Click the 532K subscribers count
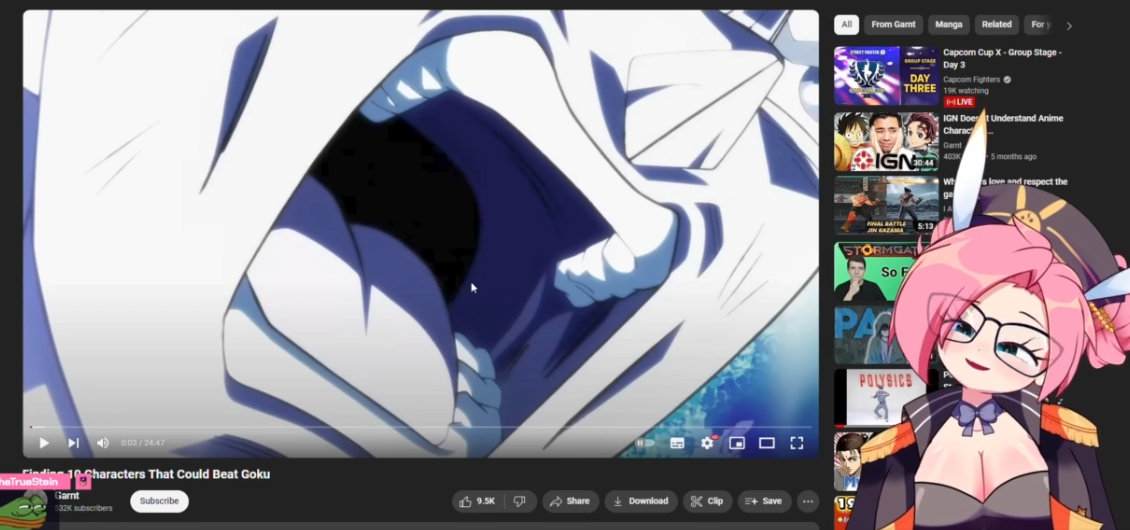1130x530 pixels. pos(84,508)
